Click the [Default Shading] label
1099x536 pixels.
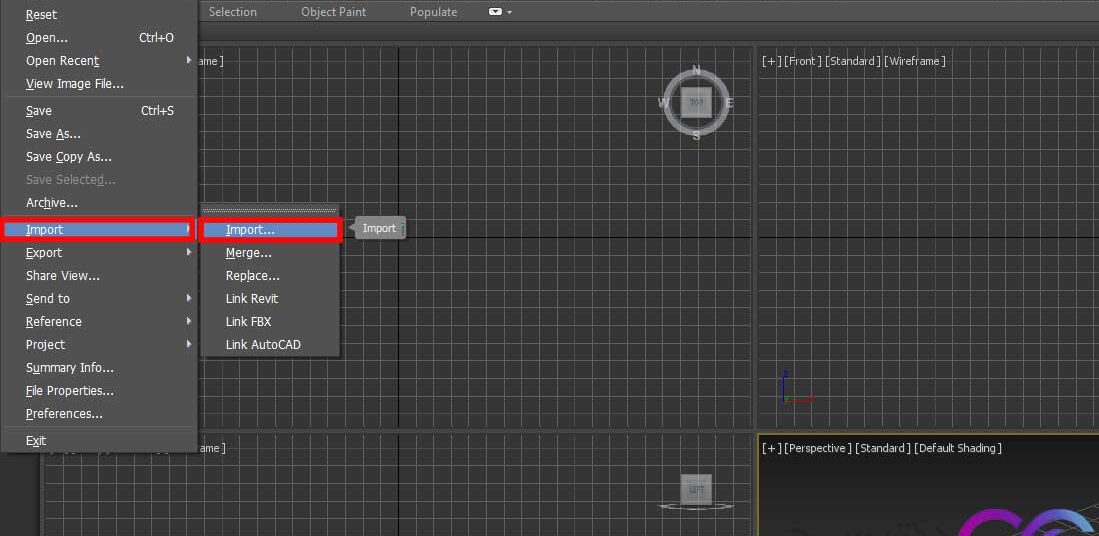(958, 448)
